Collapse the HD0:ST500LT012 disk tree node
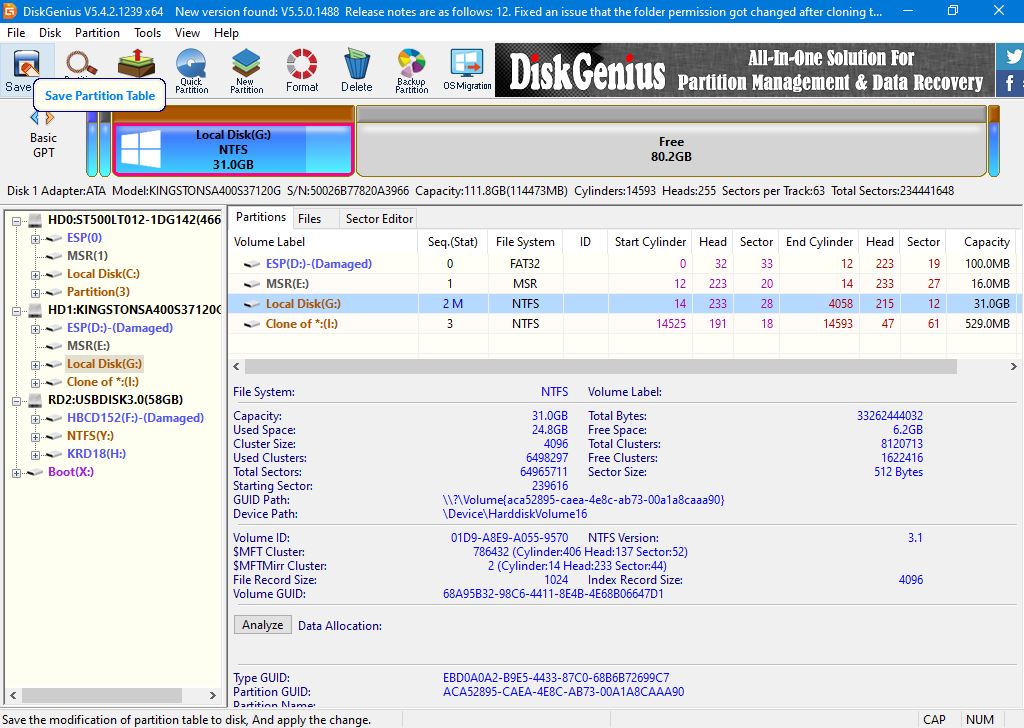Image resolution: width=1024 pixels, height=728 pixels. coord(18,220)
